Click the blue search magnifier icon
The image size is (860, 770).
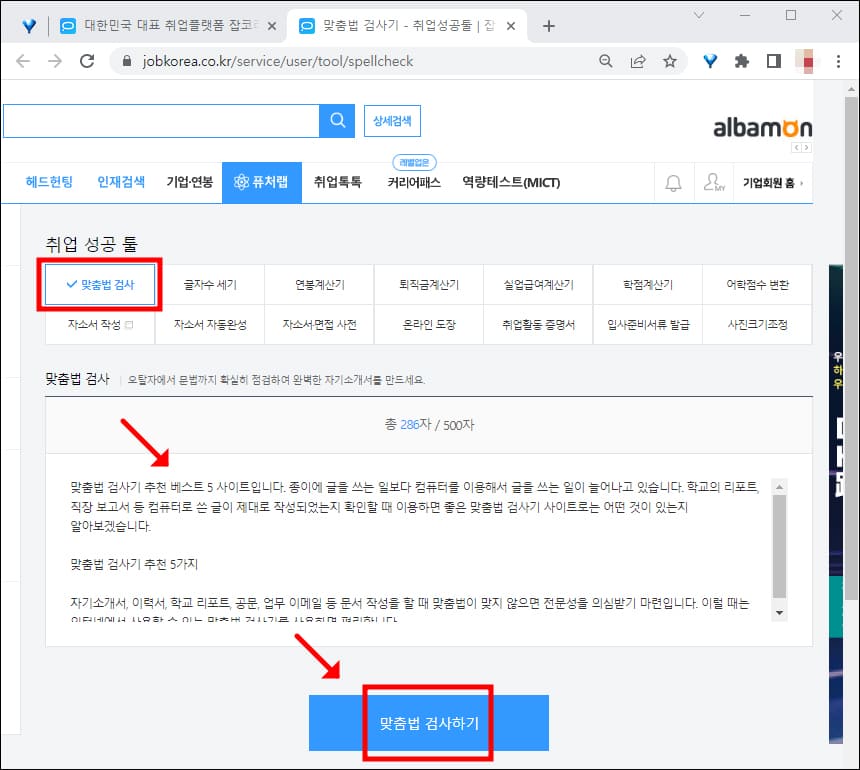(336, 120)
